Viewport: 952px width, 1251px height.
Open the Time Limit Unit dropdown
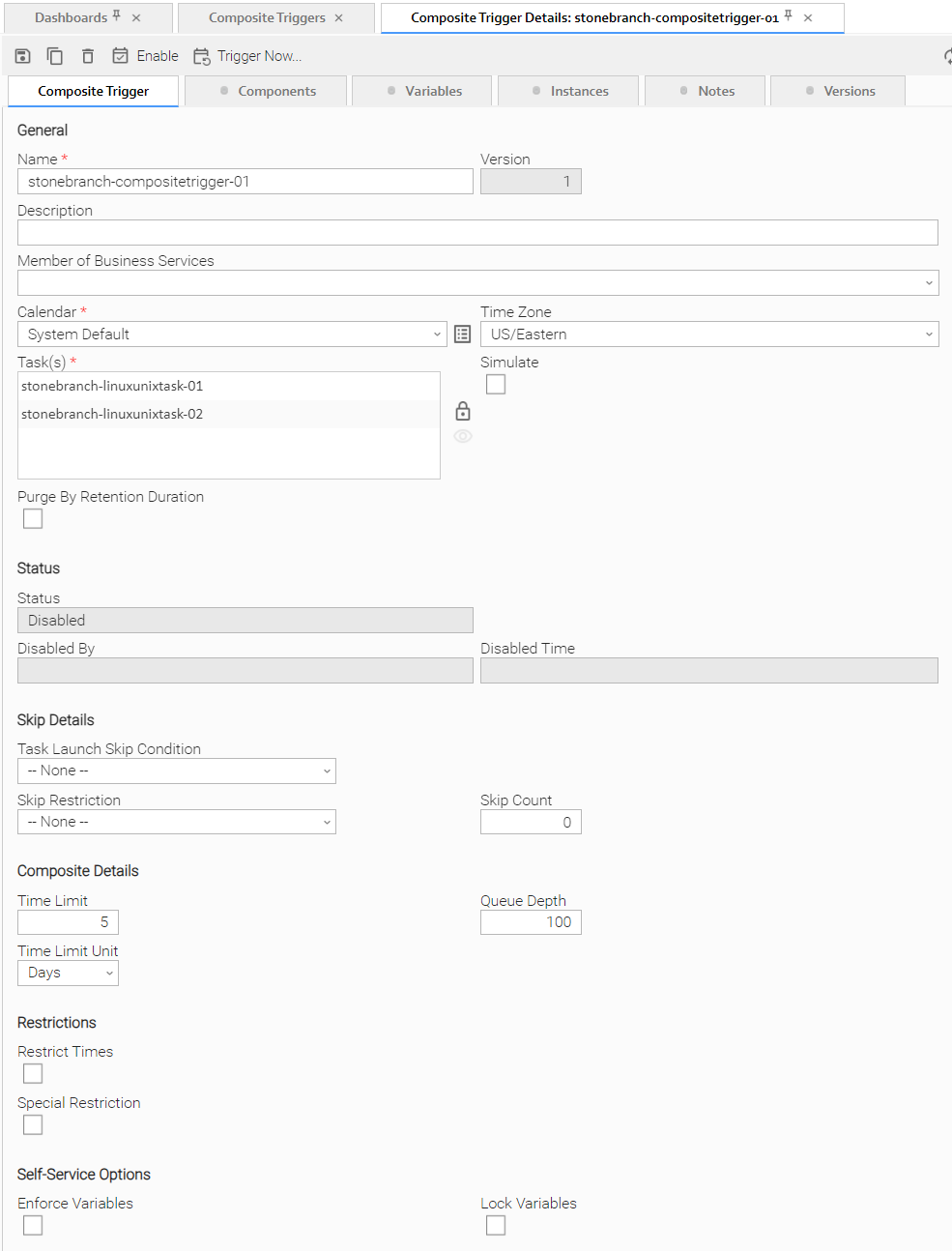pos(68,974)
